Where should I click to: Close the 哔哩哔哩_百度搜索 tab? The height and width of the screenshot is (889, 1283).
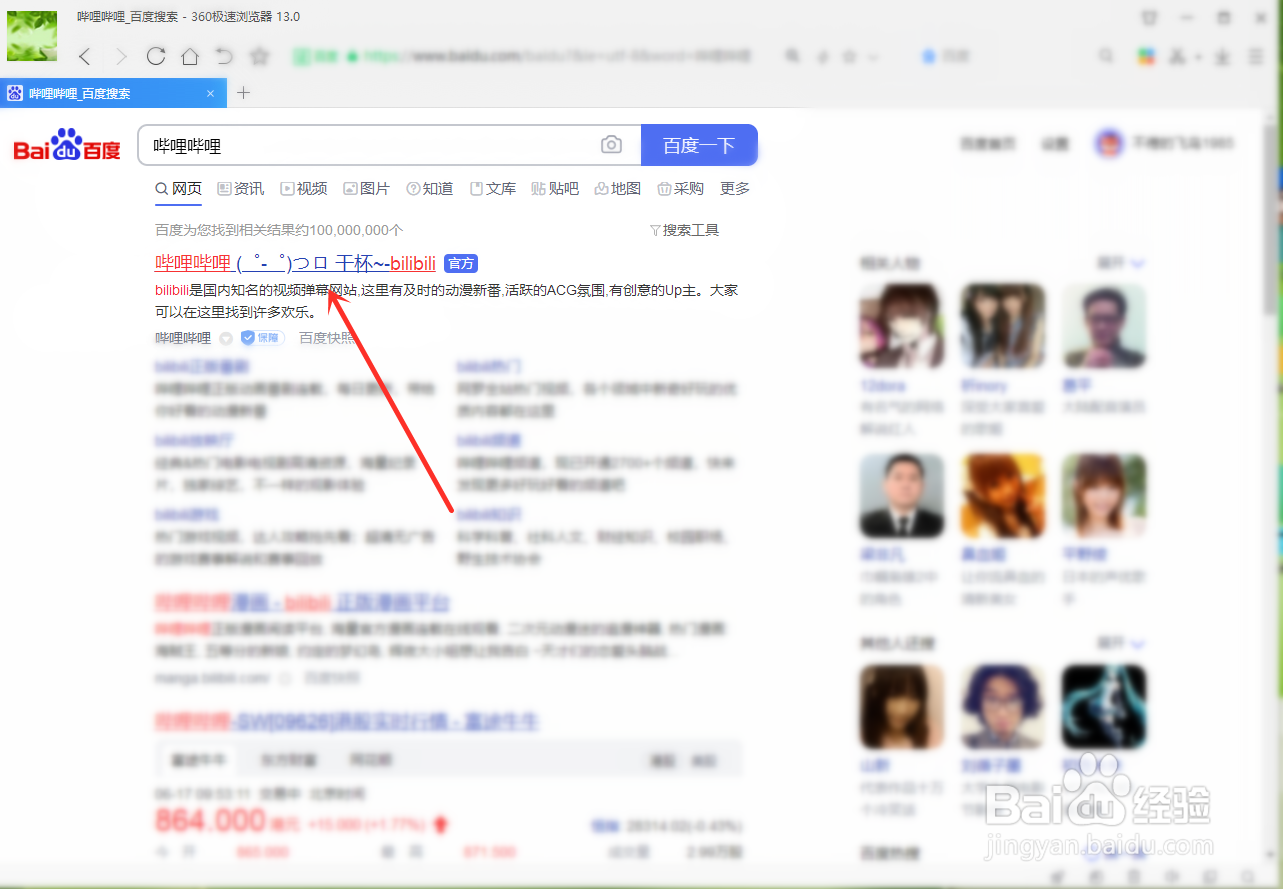click(x=210, y=93)
